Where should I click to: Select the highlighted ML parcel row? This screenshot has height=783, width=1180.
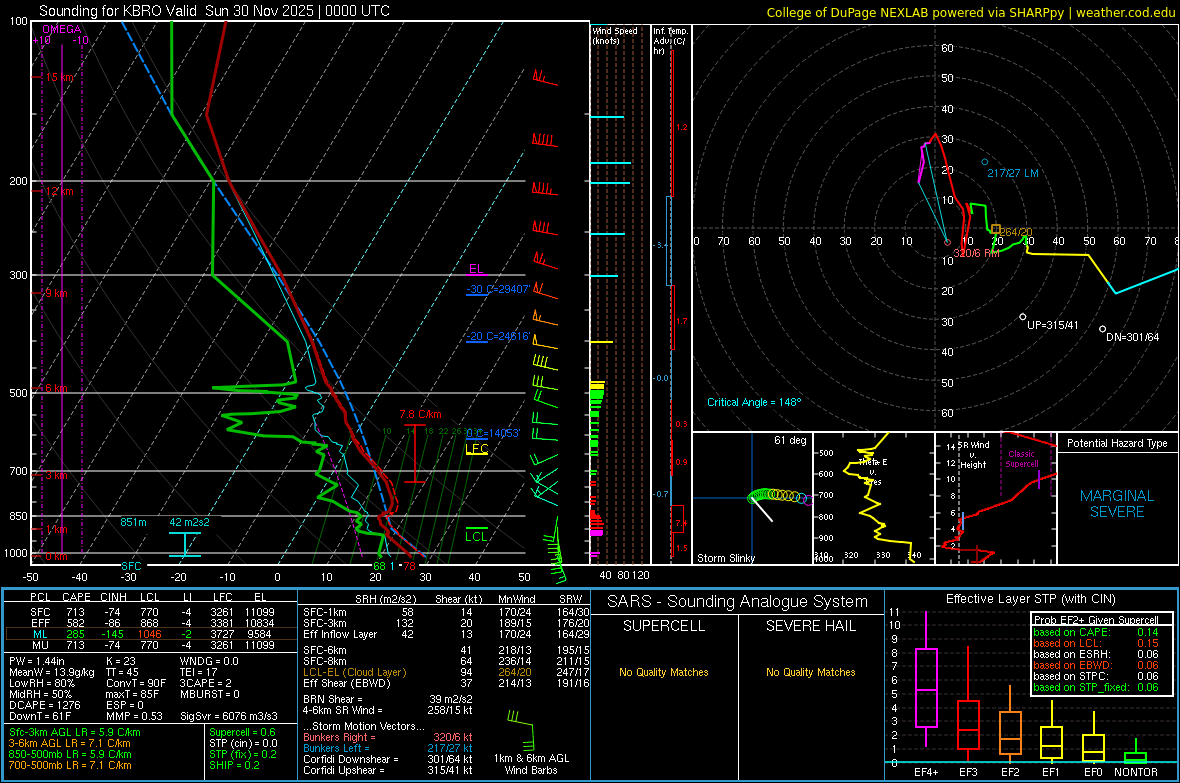pos(151,634)
